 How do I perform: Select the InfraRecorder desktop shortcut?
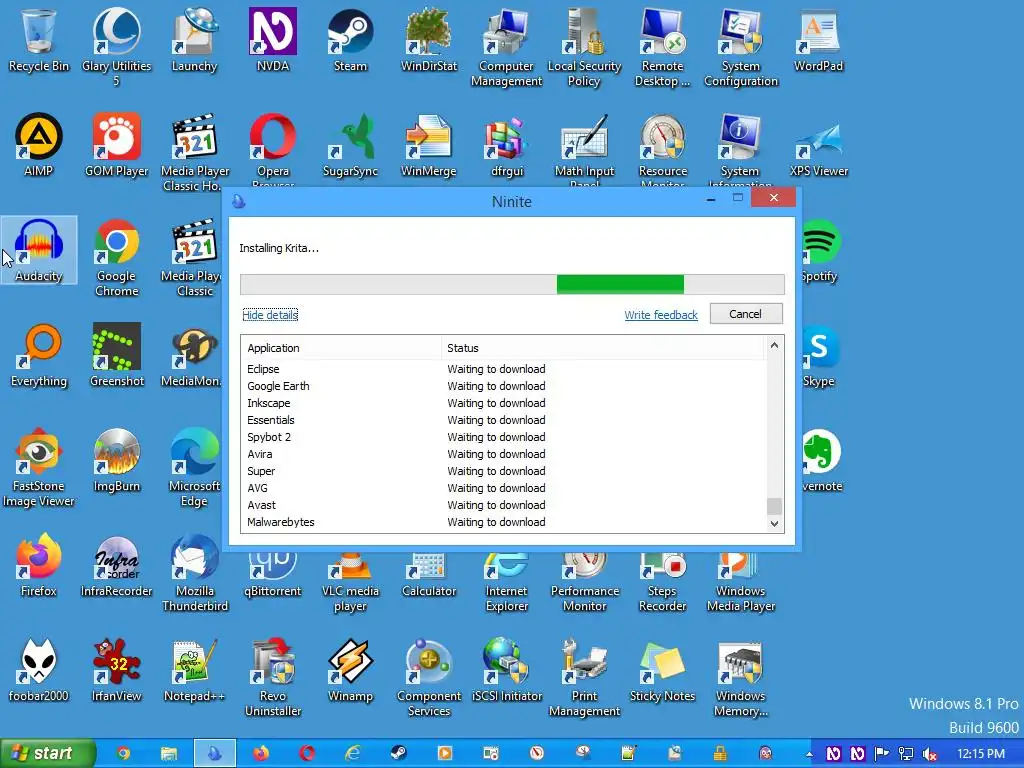[116, 565]
